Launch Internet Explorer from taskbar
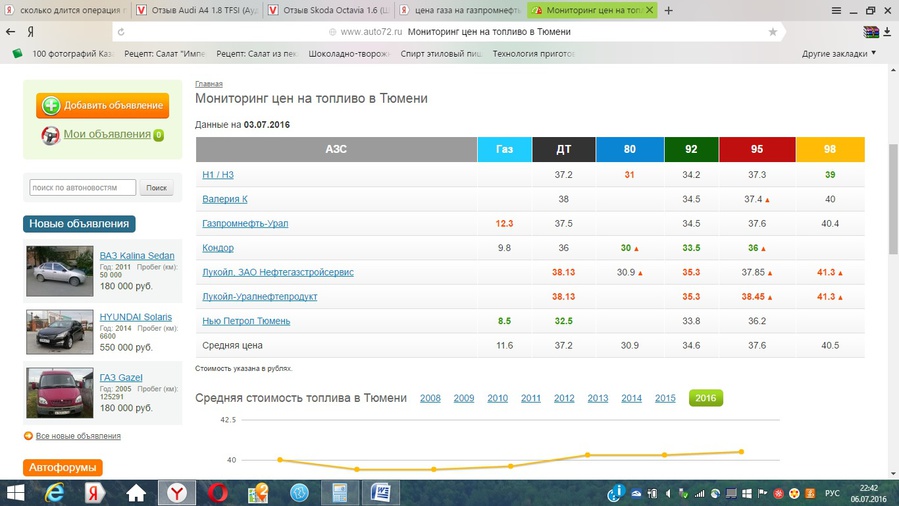Screen dimensions: 899x506 (54, 493)
